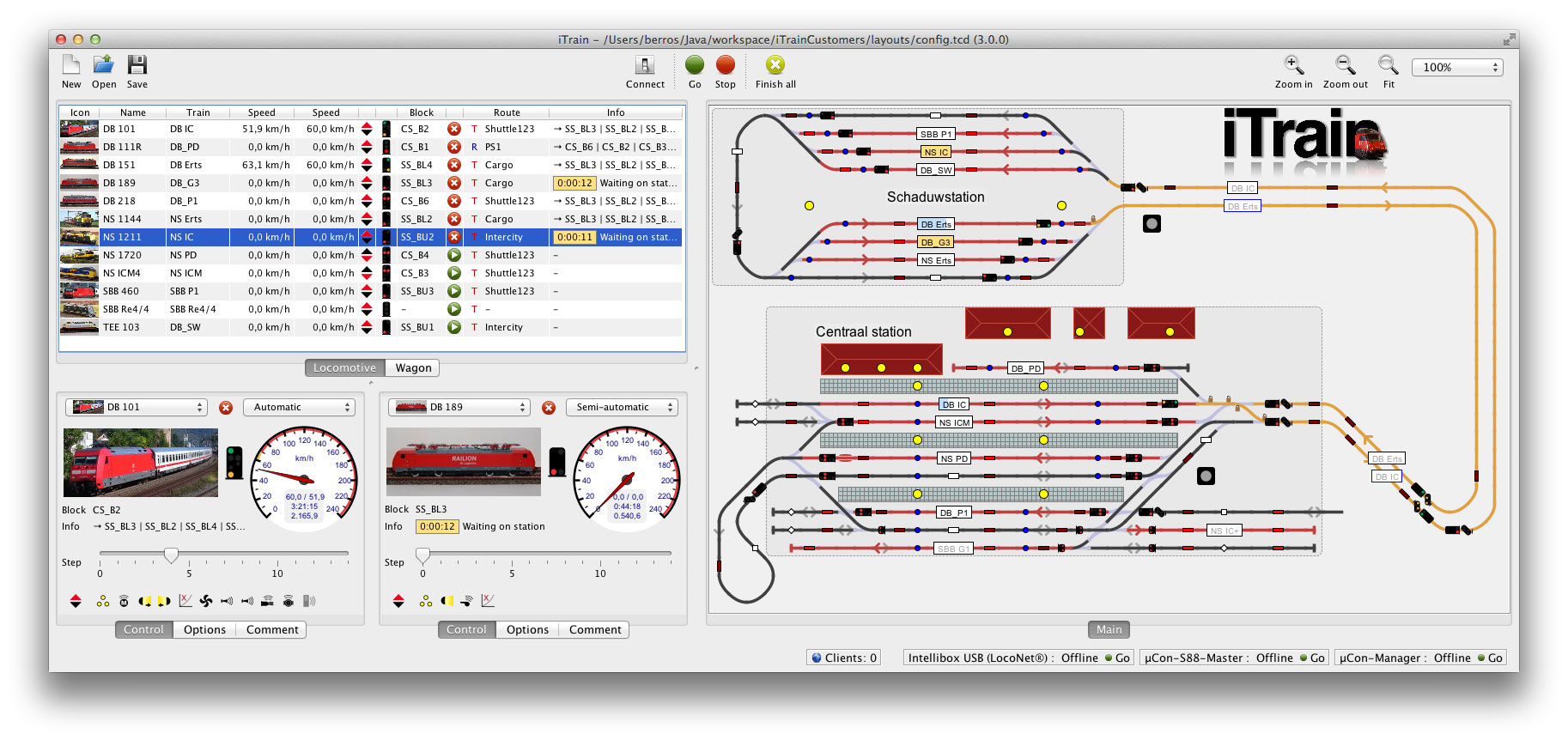
Task: Open the Semi-automatic mode dropdown
Action: click(622, 408)
